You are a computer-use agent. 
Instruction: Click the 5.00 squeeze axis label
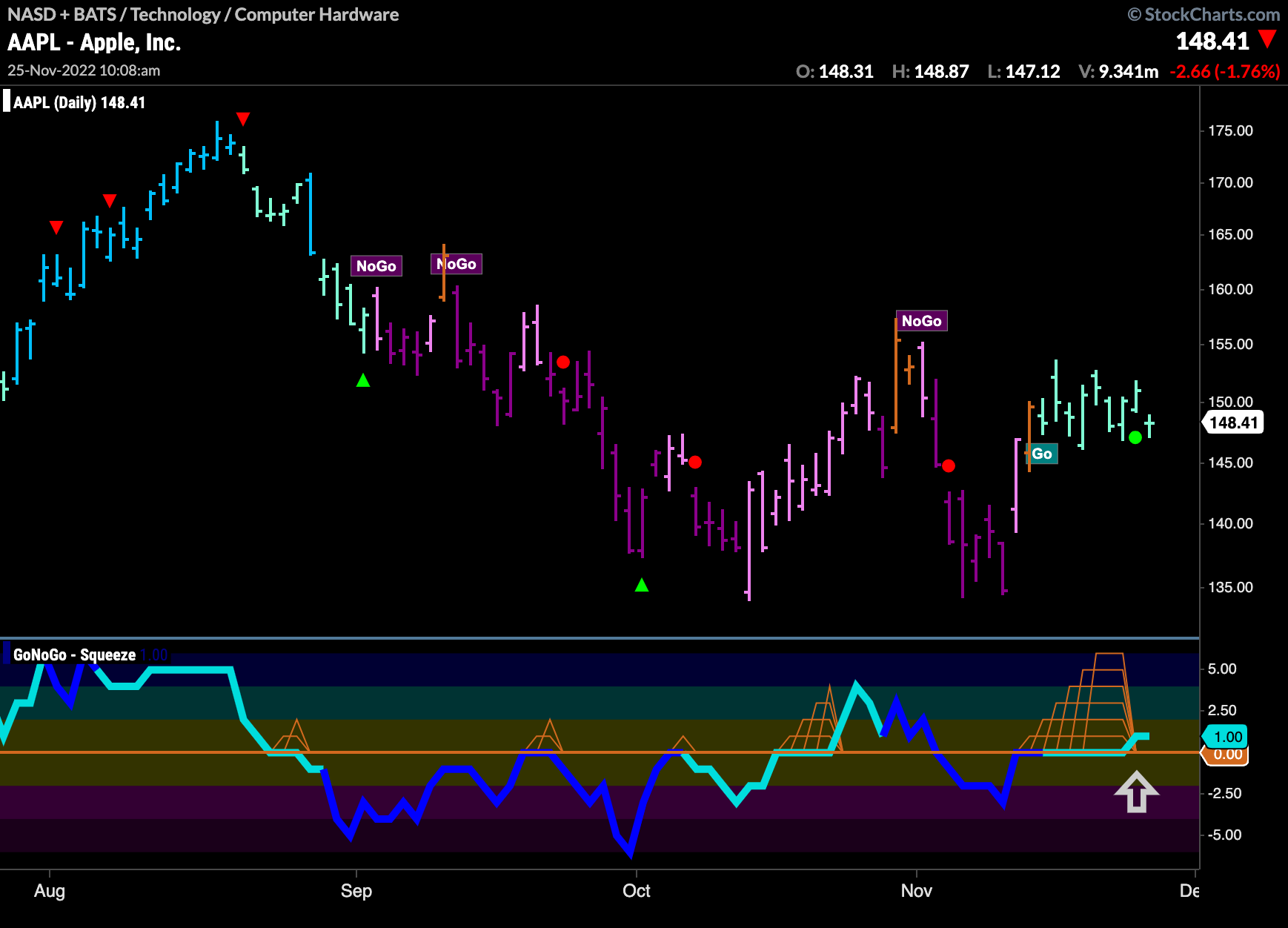click(1222, 669)
